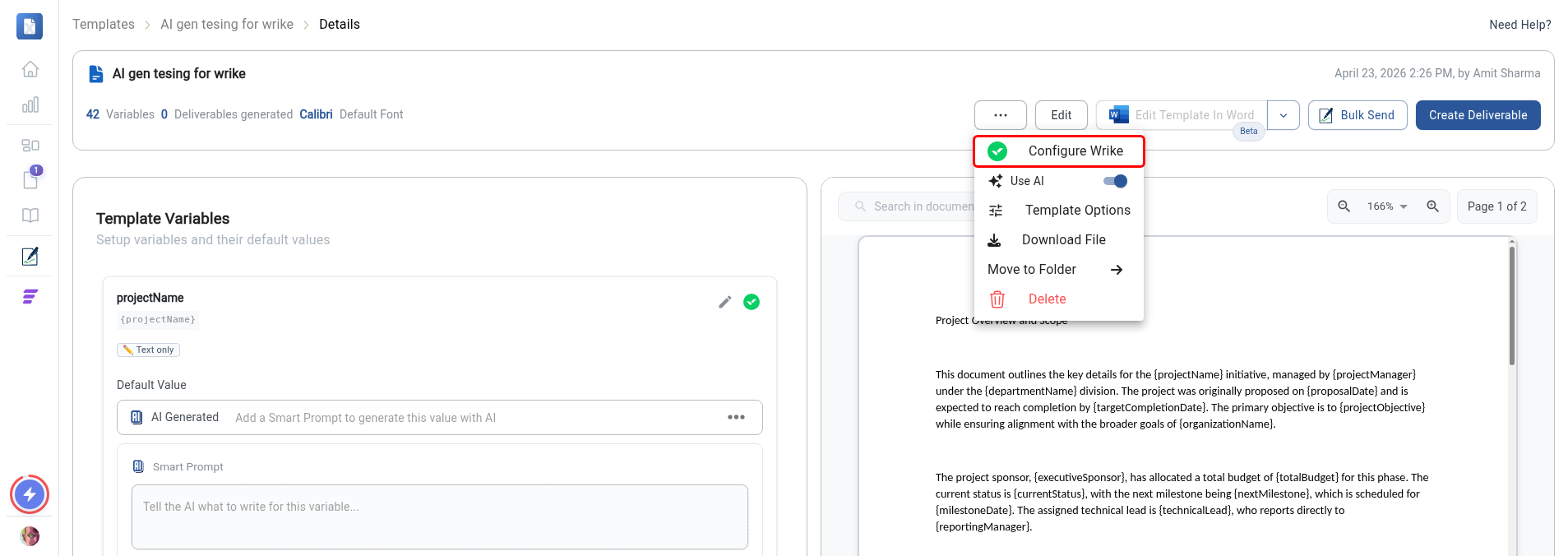
Task: Click the Use AI sparkle icon
Action: (996, 181)
